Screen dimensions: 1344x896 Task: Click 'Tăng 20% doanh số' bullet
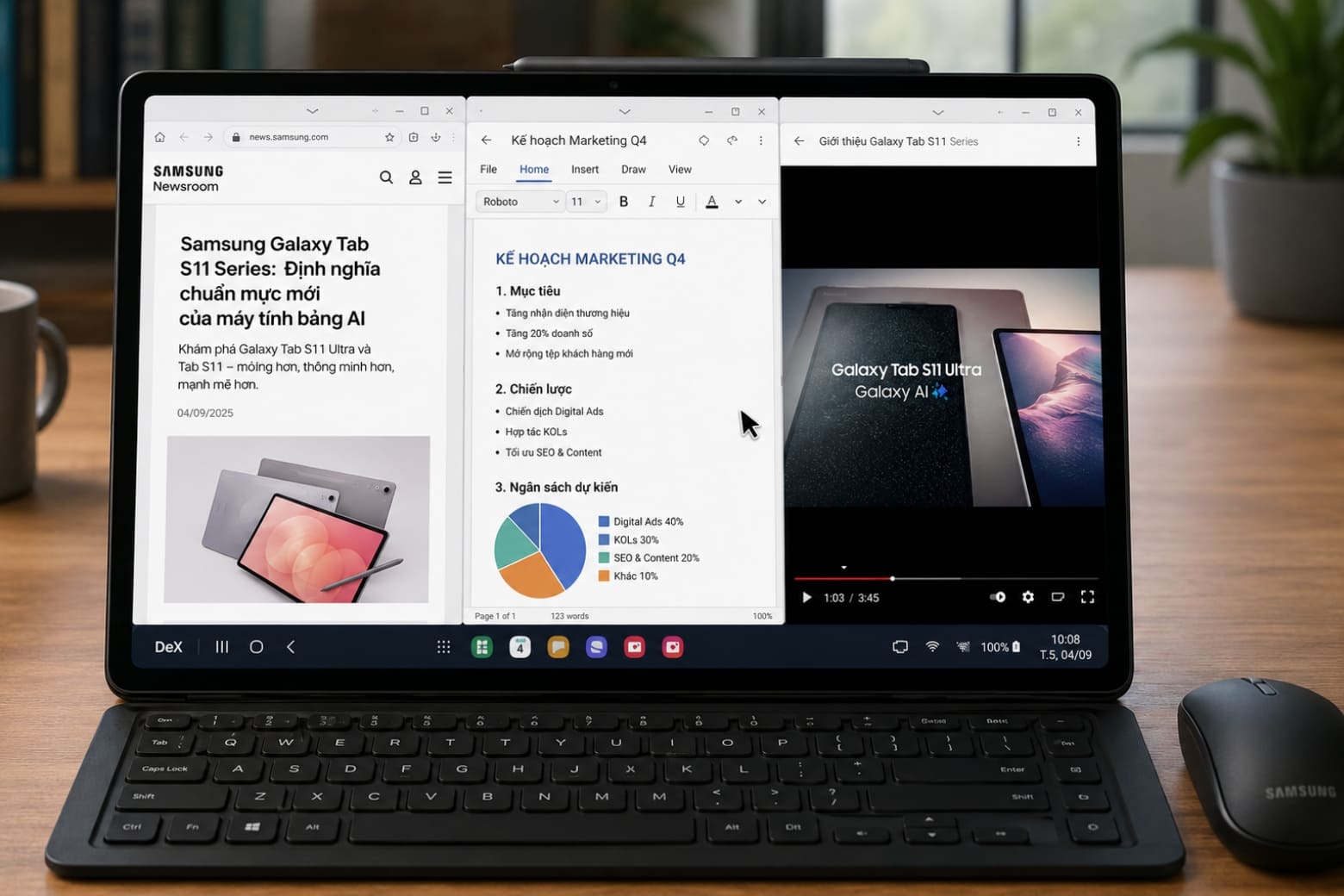(549, 333)
